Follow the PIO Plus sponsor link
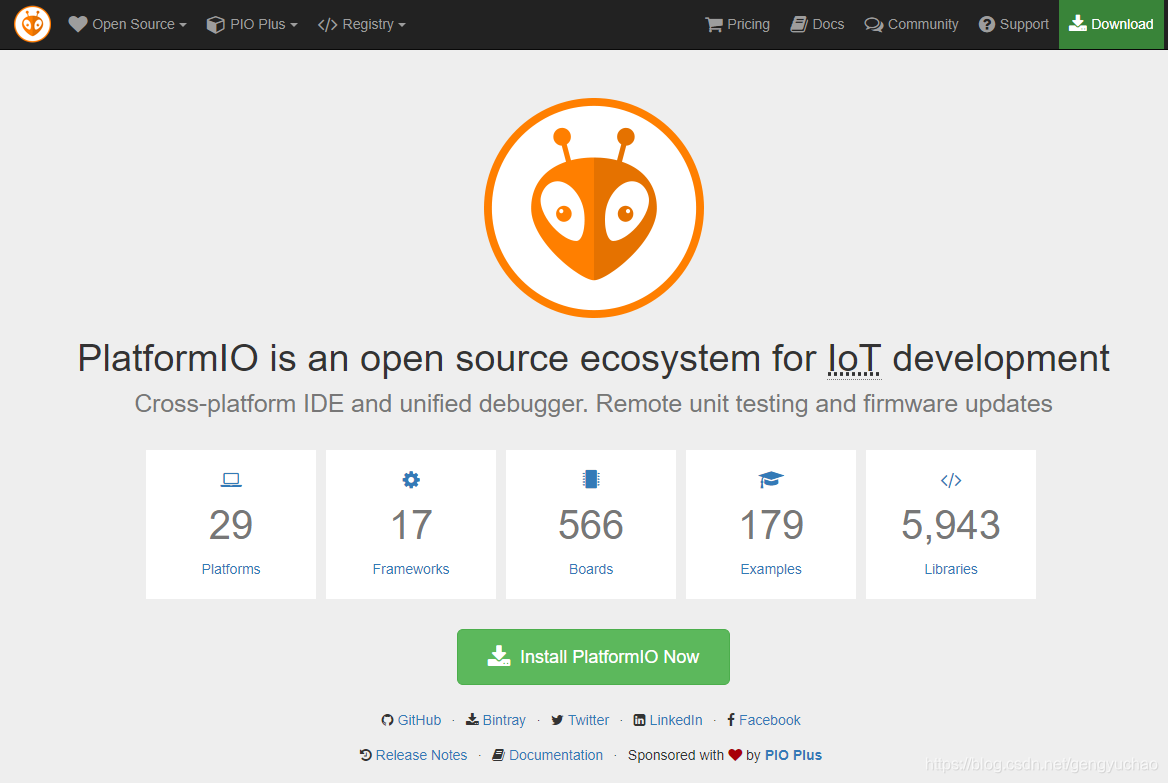Viewport: 1168px width, 783px height. tap(793, 755)
